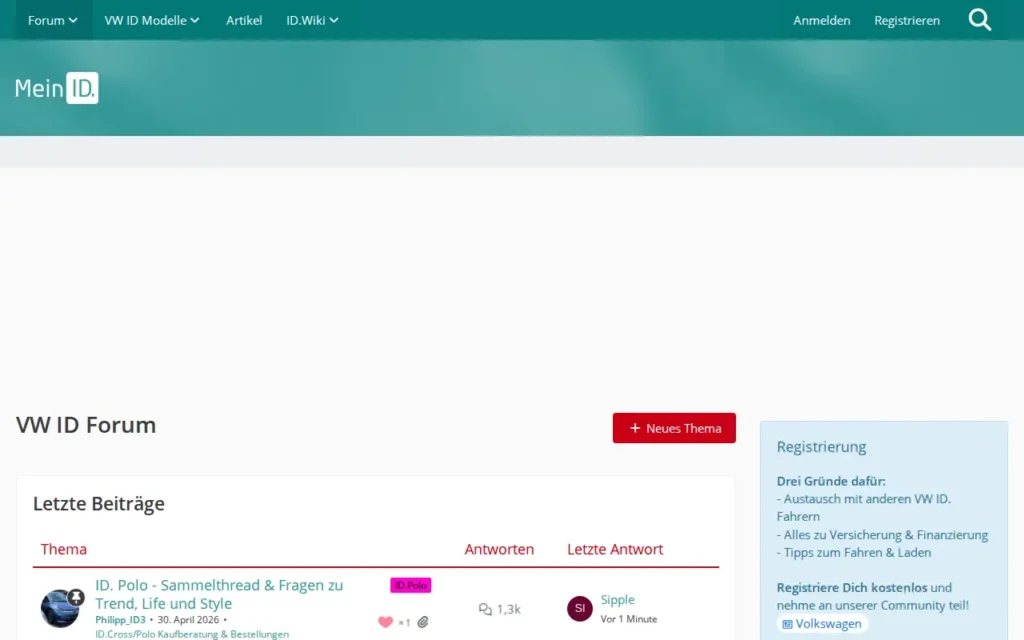Click the Thema column header
Viewport: 1024px width, 640px height.
[63, 549]
